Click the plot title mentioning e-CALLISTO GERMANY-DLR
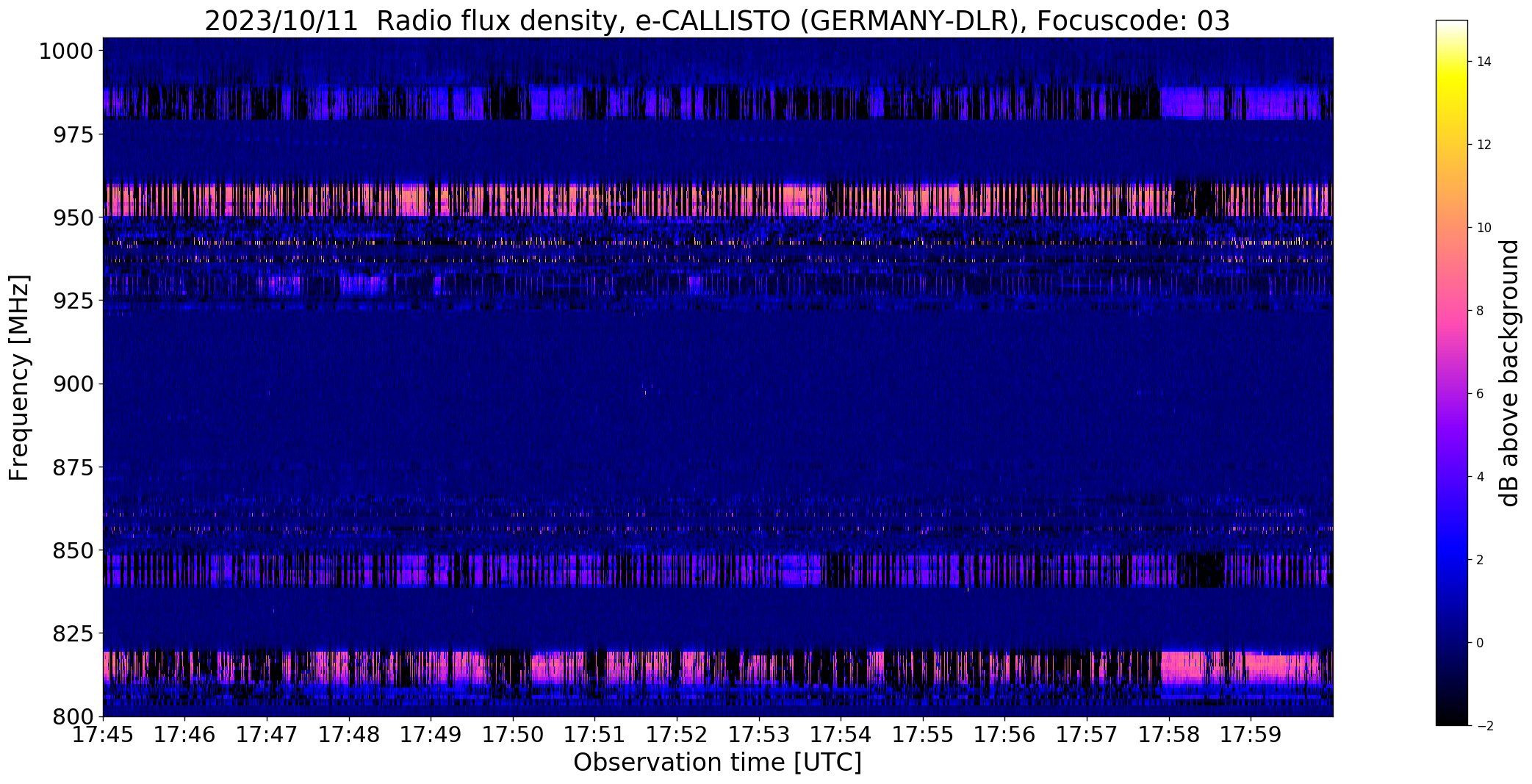 (x=717, y=21)
